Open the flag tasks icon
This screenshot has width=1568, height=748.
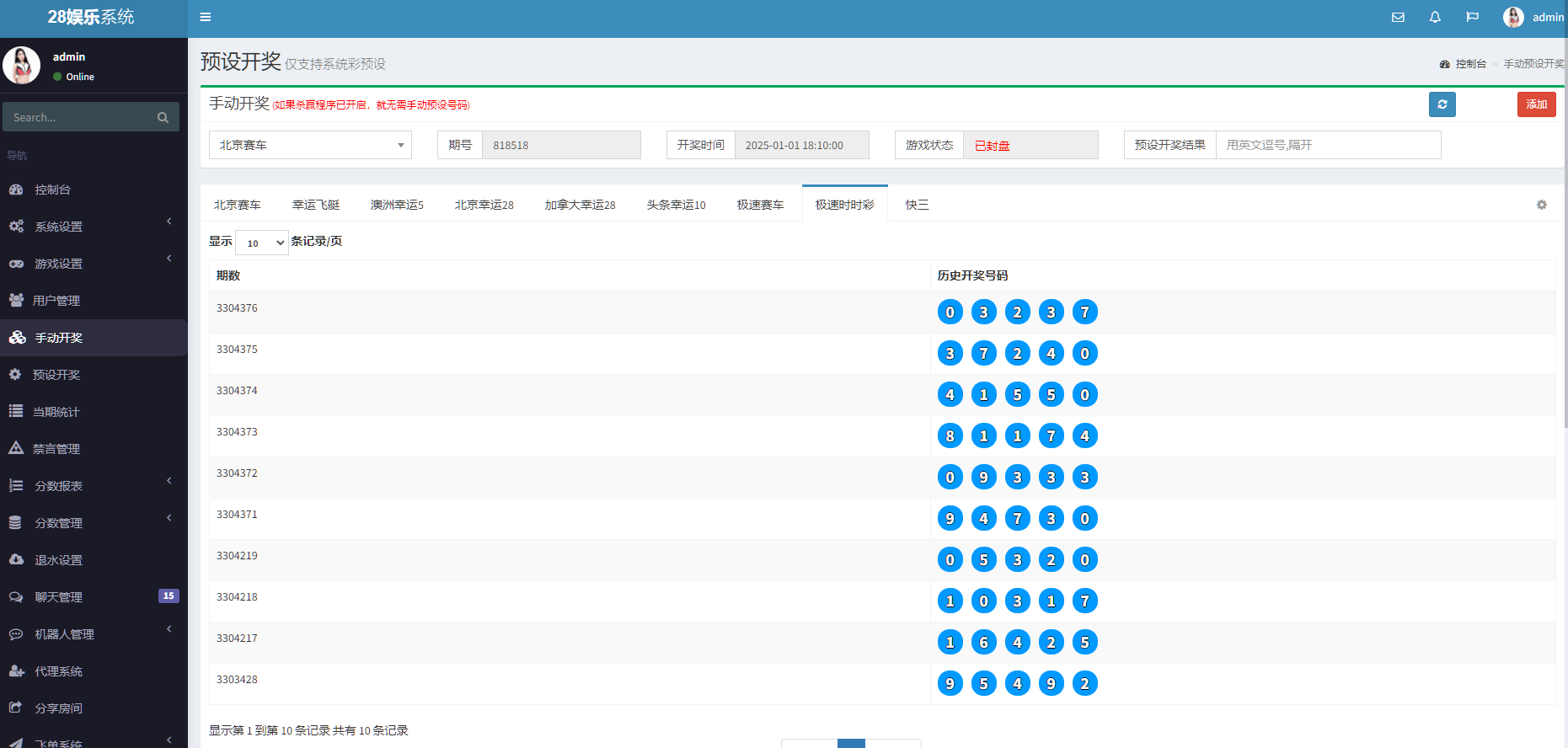pyautogui.click(x=1472, y=17)
